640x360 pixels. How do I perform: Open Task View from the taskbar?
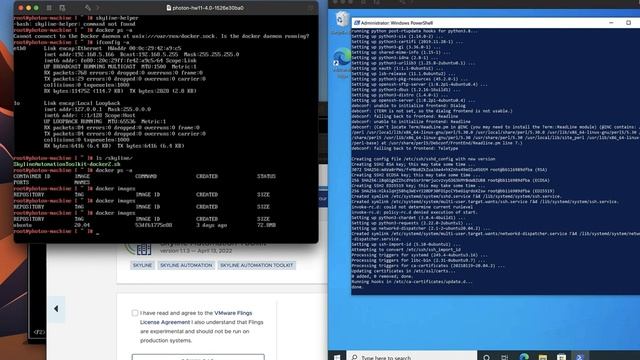[505, 357]
